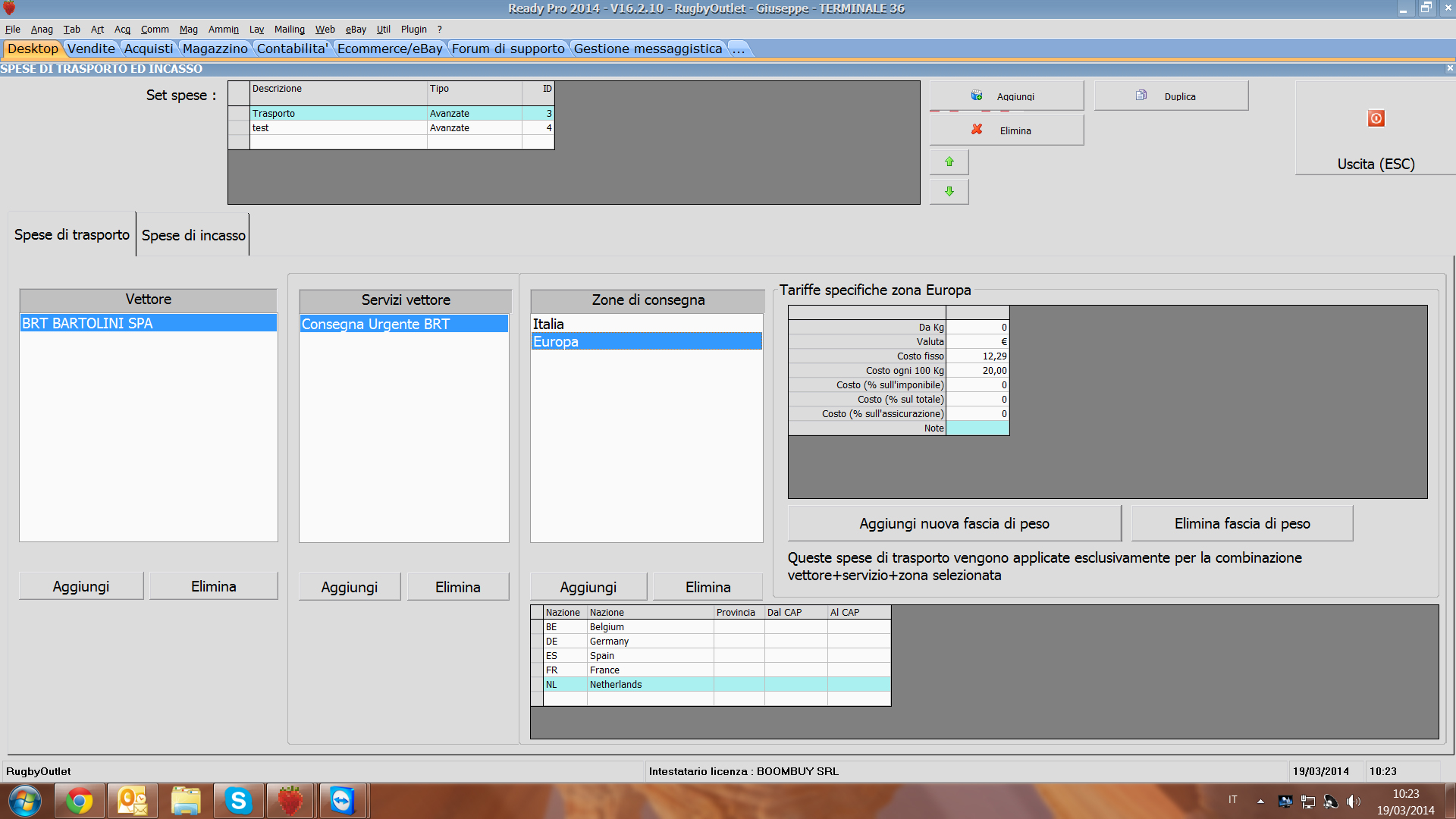Viewport: 1456px width, 819px height.
Task: Click the Note field cell
Action: coord(977,428)
